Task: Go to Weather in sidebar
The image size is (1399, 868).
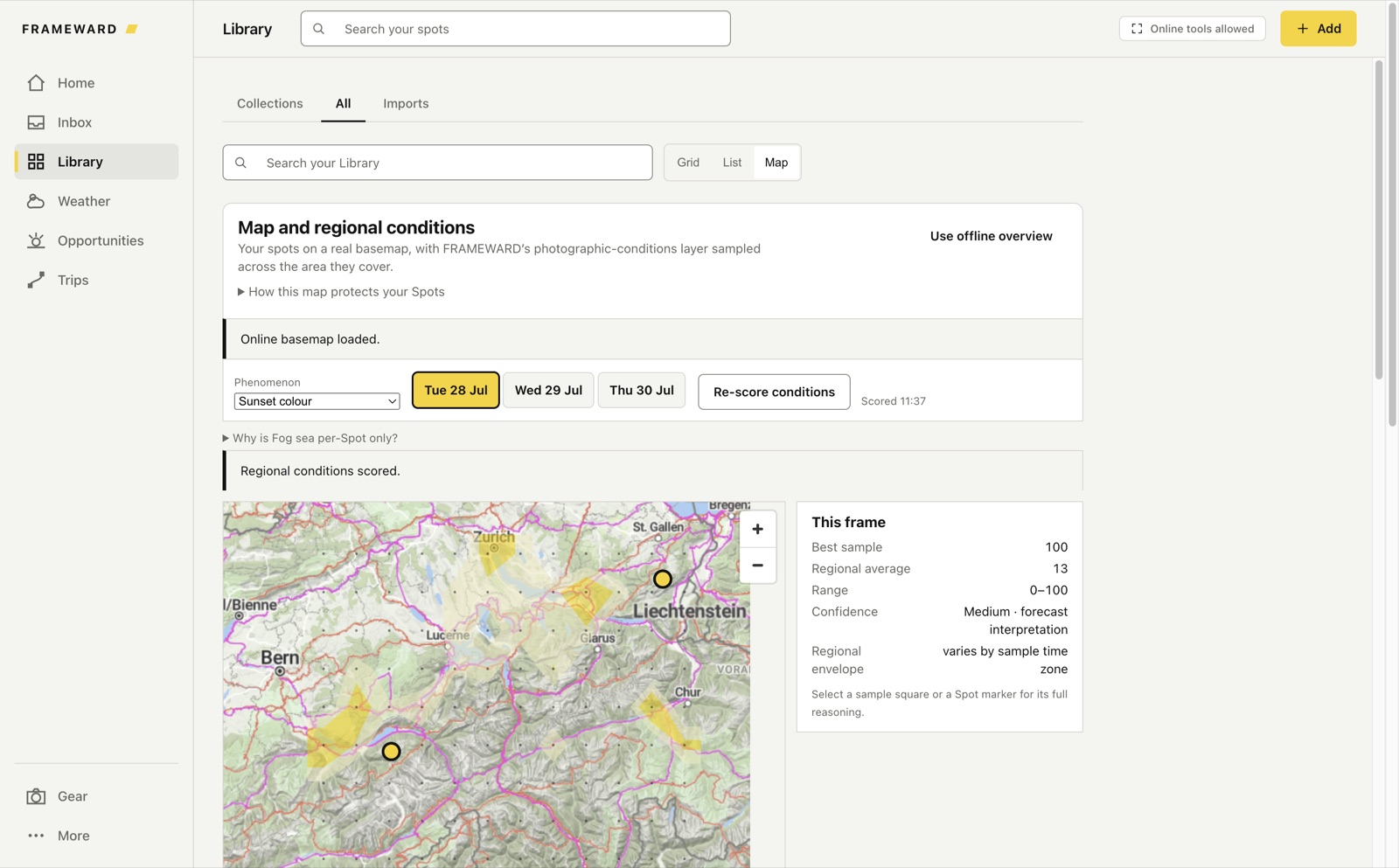Action: (x=96, y=201)
